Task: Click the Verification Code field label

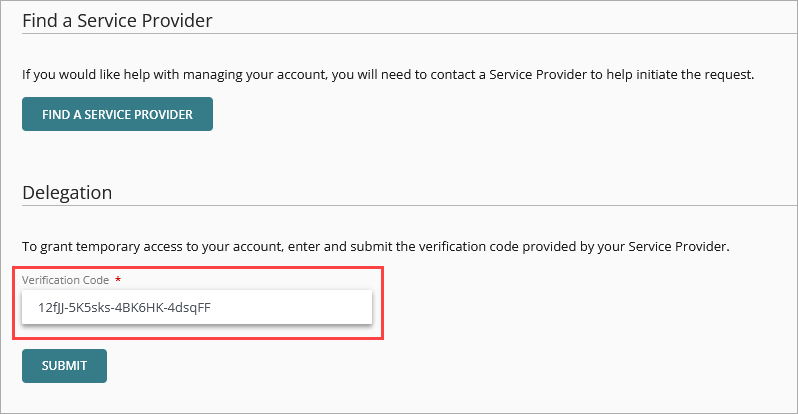Action: (65, 280)
